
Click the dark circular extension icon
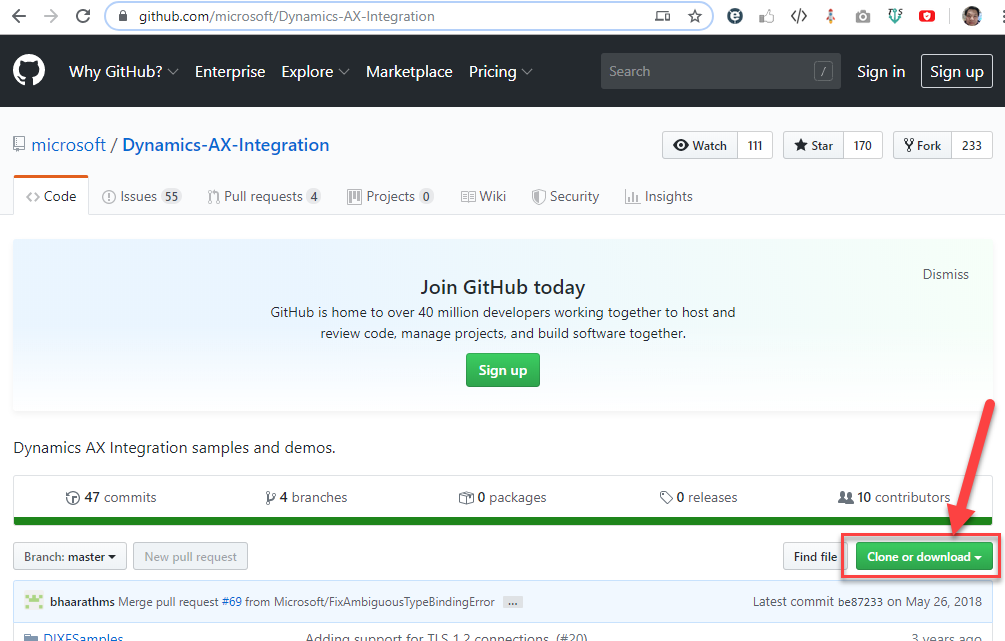735,16
